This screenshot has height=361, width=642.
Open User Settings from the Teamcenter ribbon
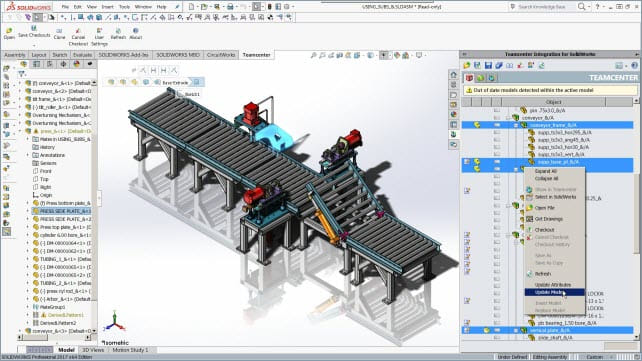(99, 31)
